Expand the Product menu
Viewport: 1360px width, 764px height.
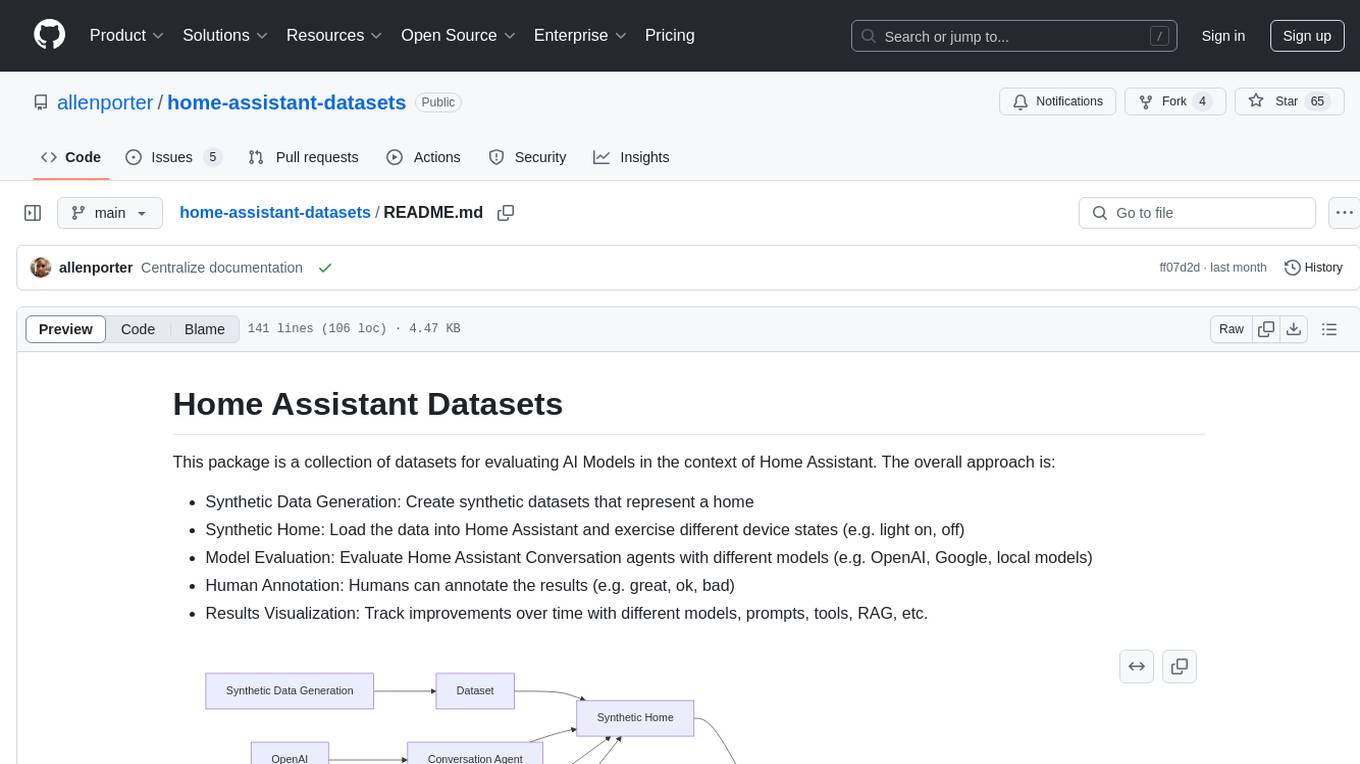(127, 35)
